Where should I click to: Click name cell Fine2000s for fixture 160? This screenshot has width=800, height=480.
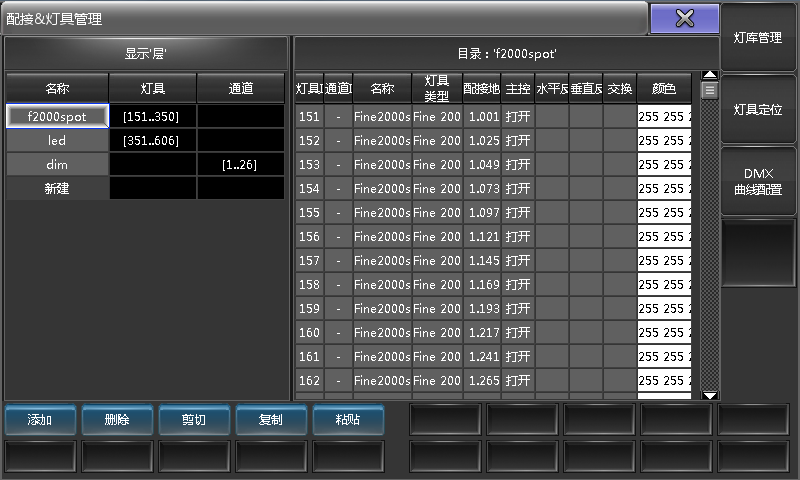382,332
